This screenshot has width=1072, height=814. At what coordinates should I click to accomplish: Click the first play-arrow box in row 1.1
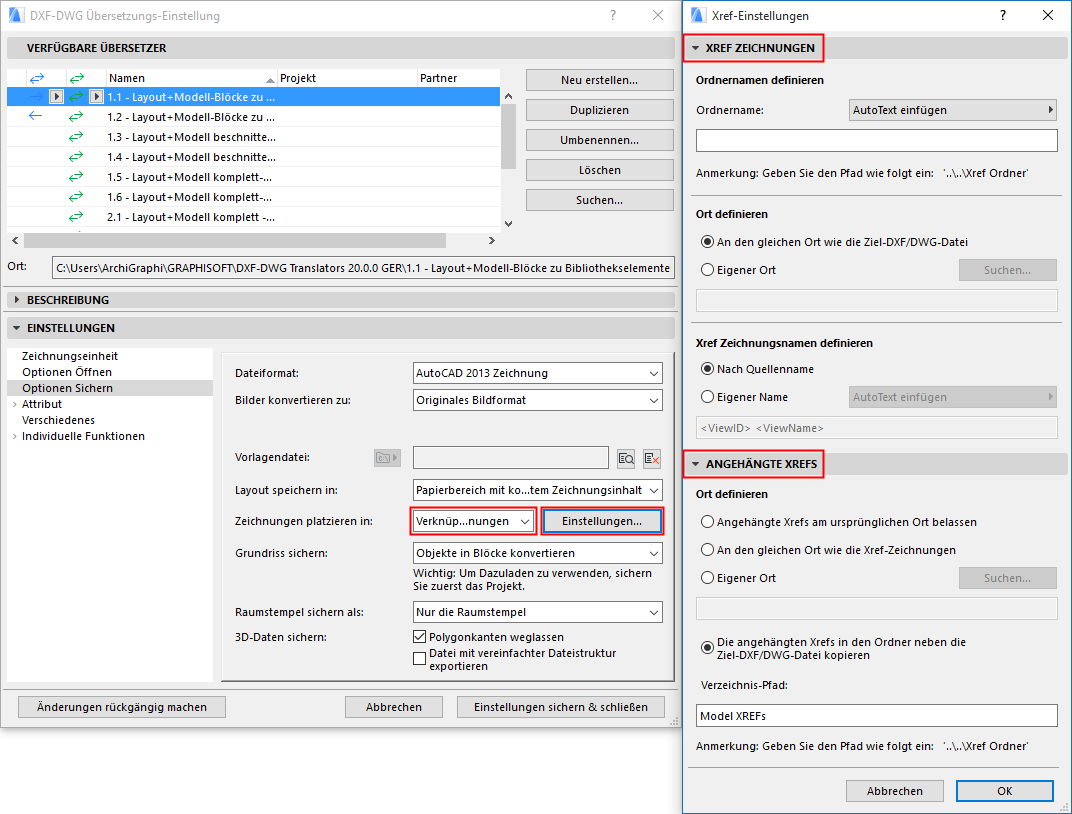coord(57,97)
